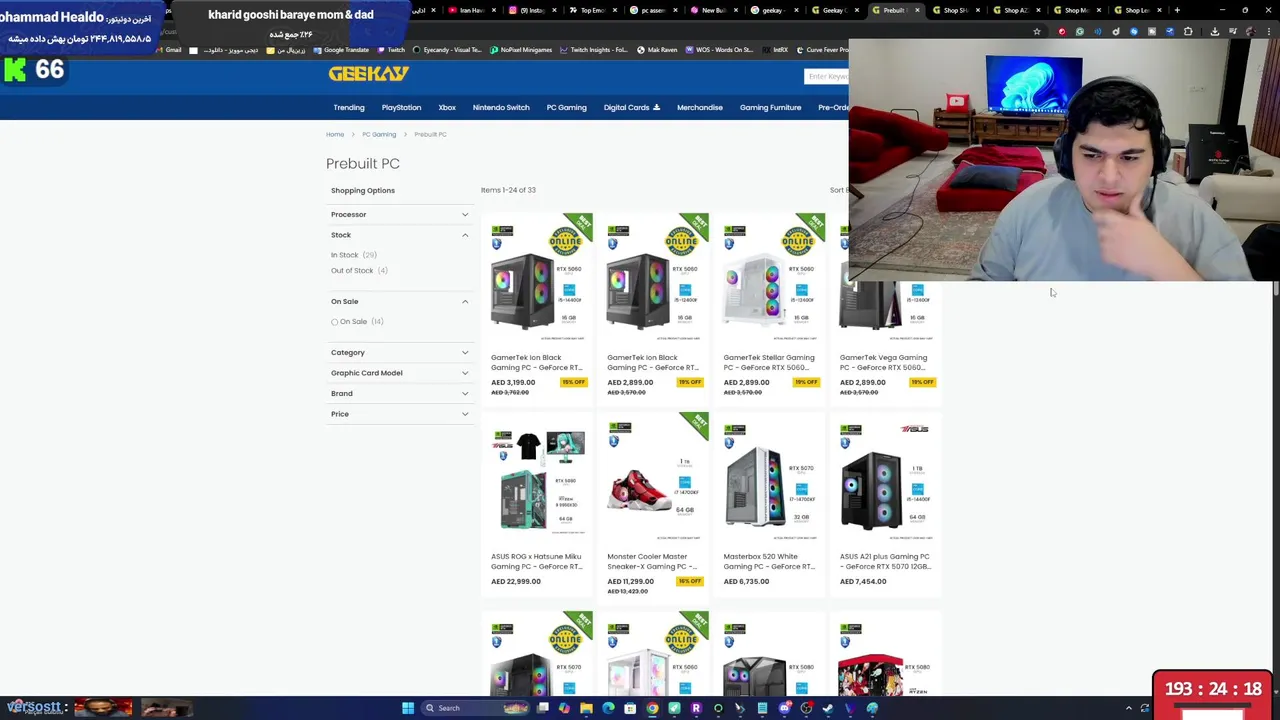Image resolution: width=1280 pixels, height=720 pixels.
Task: Open the Digital Cards menu
Action: coord(631,107)
